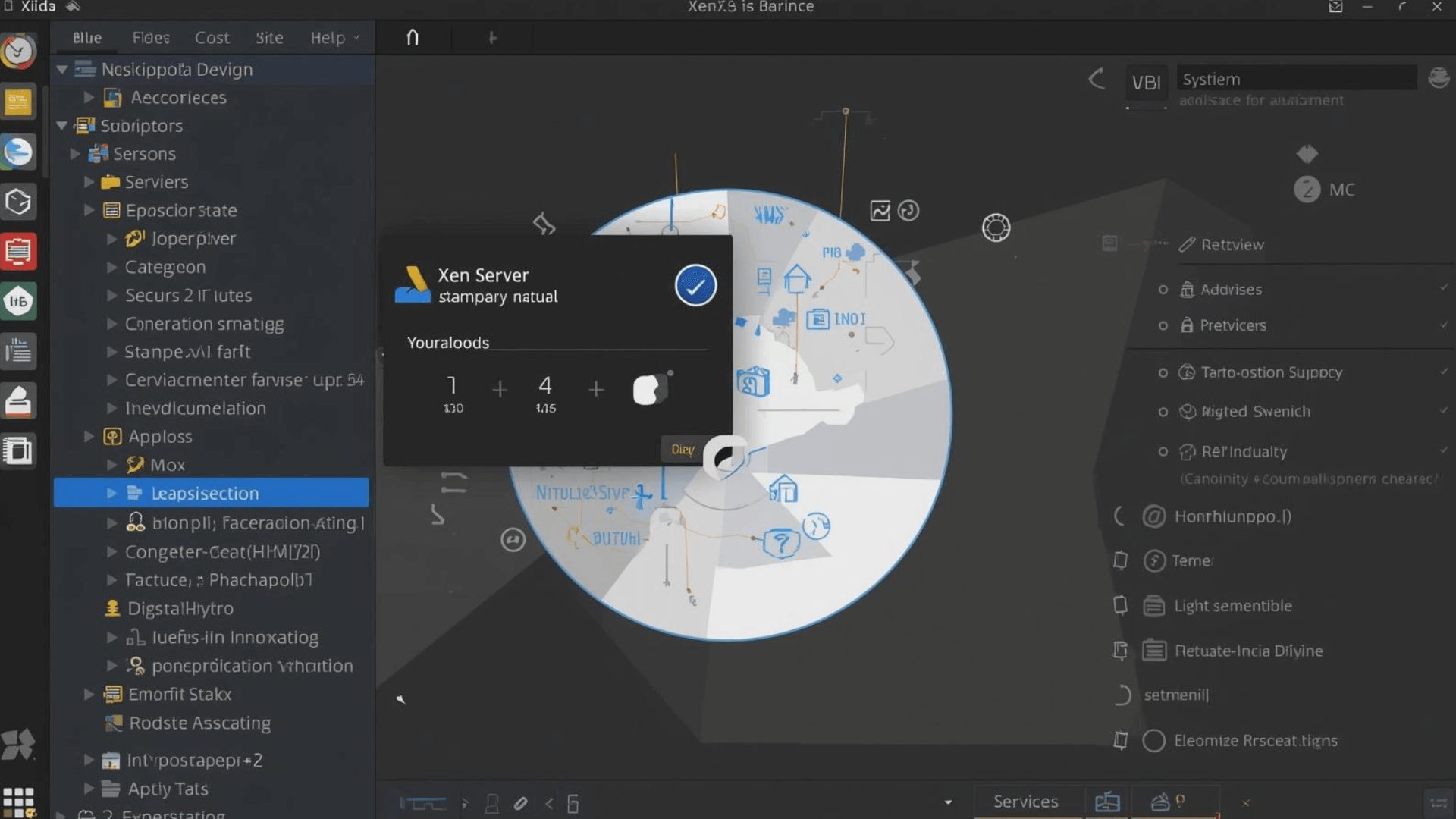Click the question mark node in map
The height and width of the screenshot is (819, 1456).
click(780, 542)
